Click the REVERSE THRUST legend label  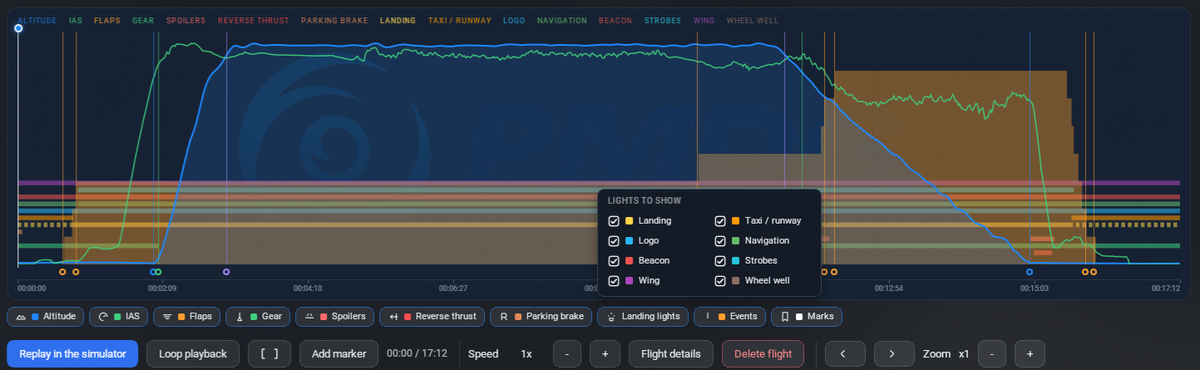point(253,20)
